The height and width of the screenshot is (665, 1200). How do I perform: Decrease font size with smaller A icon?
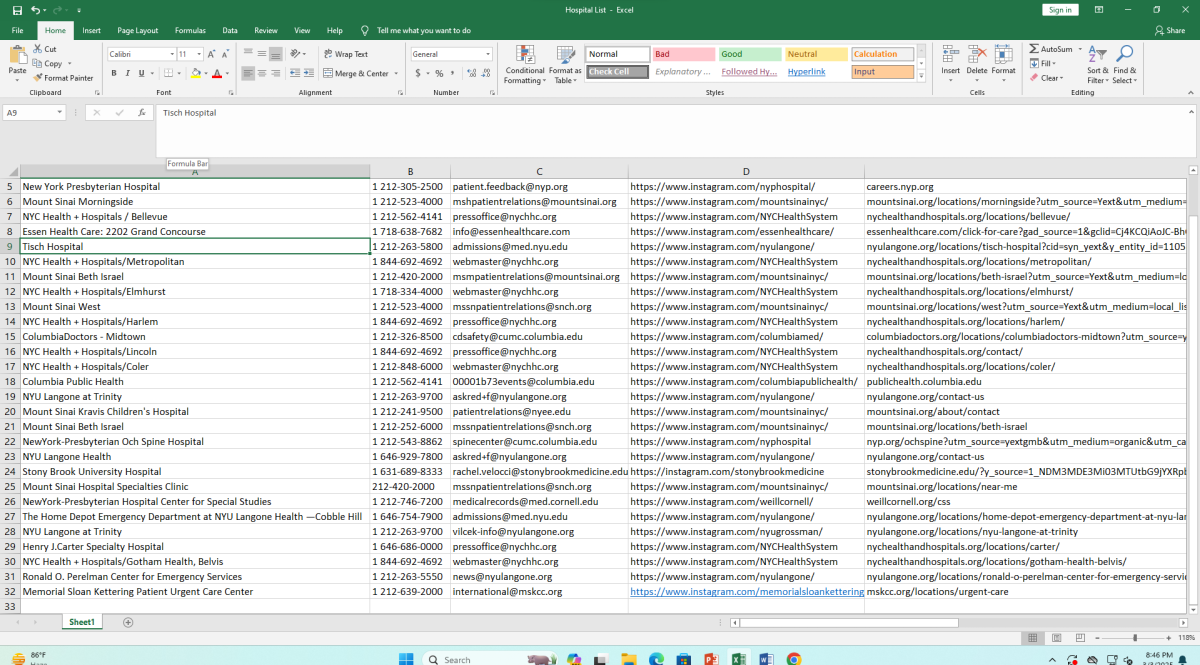pyautogui.click(x=225, y=54)
